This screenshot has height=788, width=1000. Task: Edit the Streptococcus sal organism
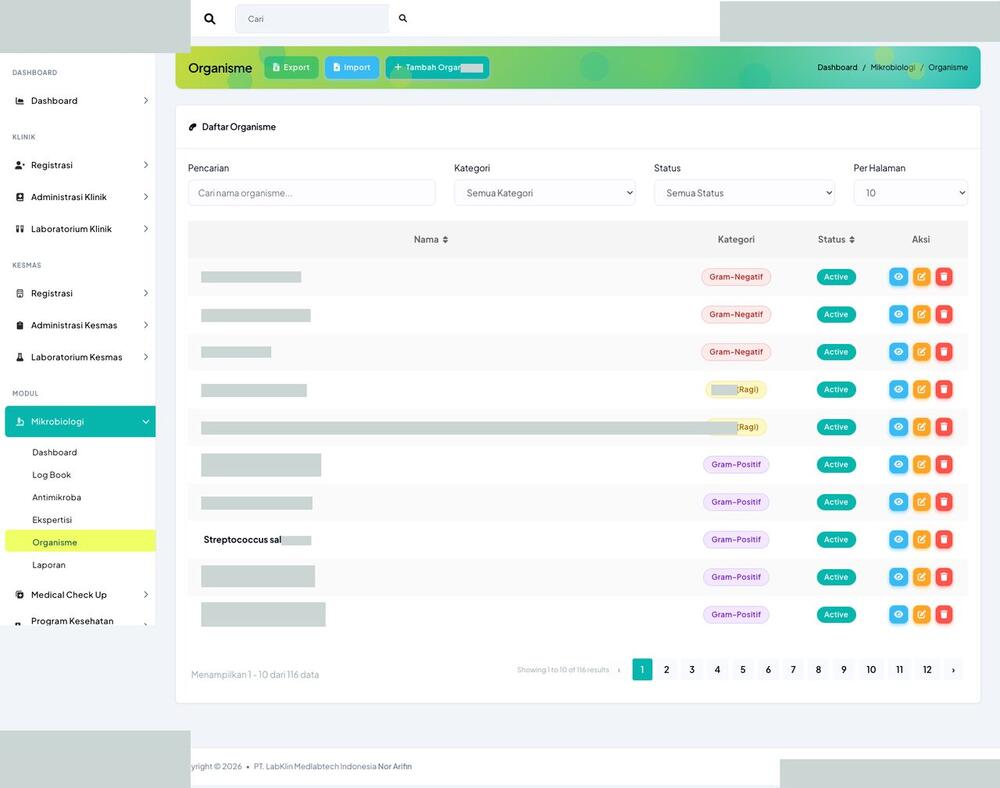[921, 539]
